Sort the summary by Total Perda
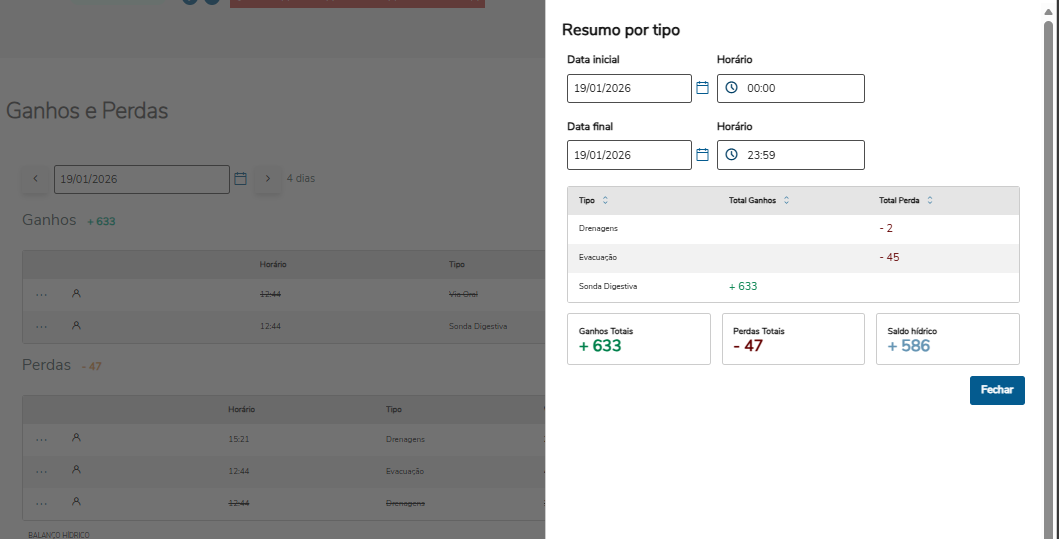The height and width of the screenshot is (539, 1059). pyautogui.click(x=930, y=201)
